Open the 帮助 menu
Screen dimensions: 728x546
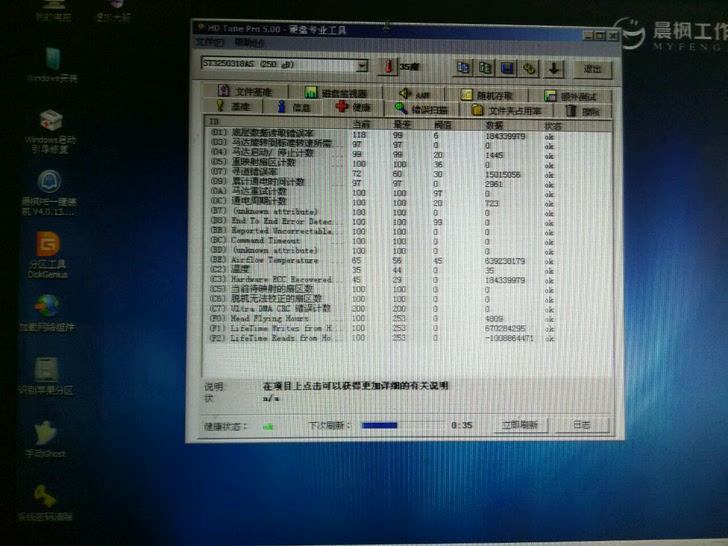(x=248, y=43)
